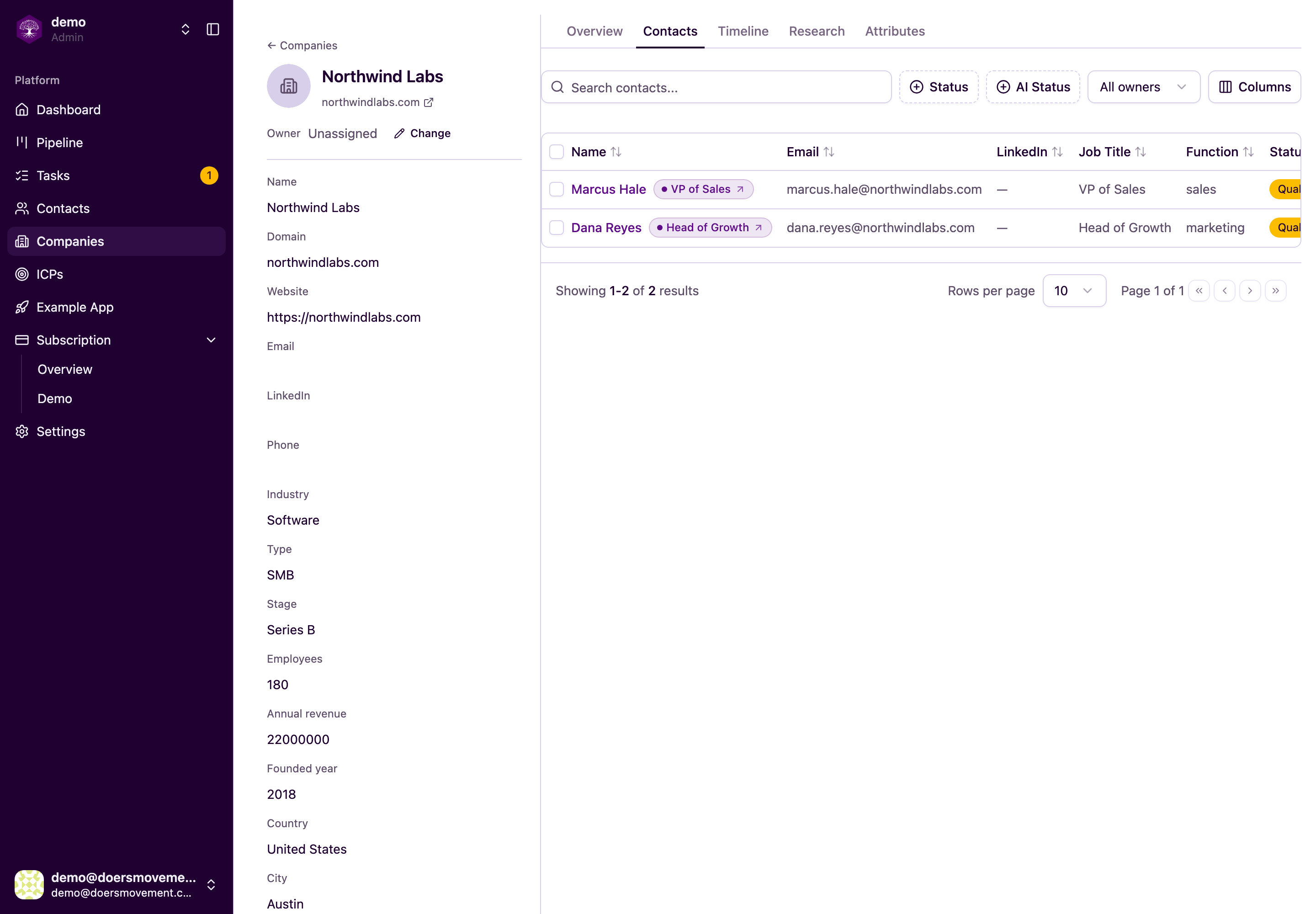
Task: Switch to the Timeline tab
Action: [743, 31]
